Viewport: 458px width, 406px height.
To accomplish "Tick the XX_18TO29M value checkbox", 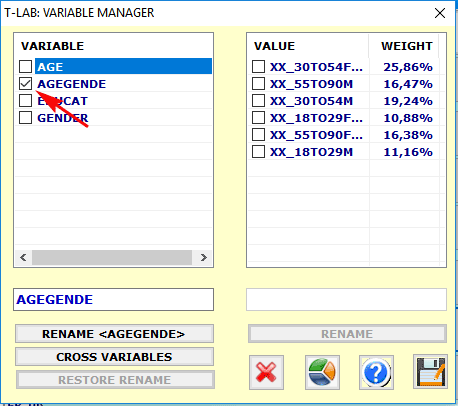I will click(258, 152).
